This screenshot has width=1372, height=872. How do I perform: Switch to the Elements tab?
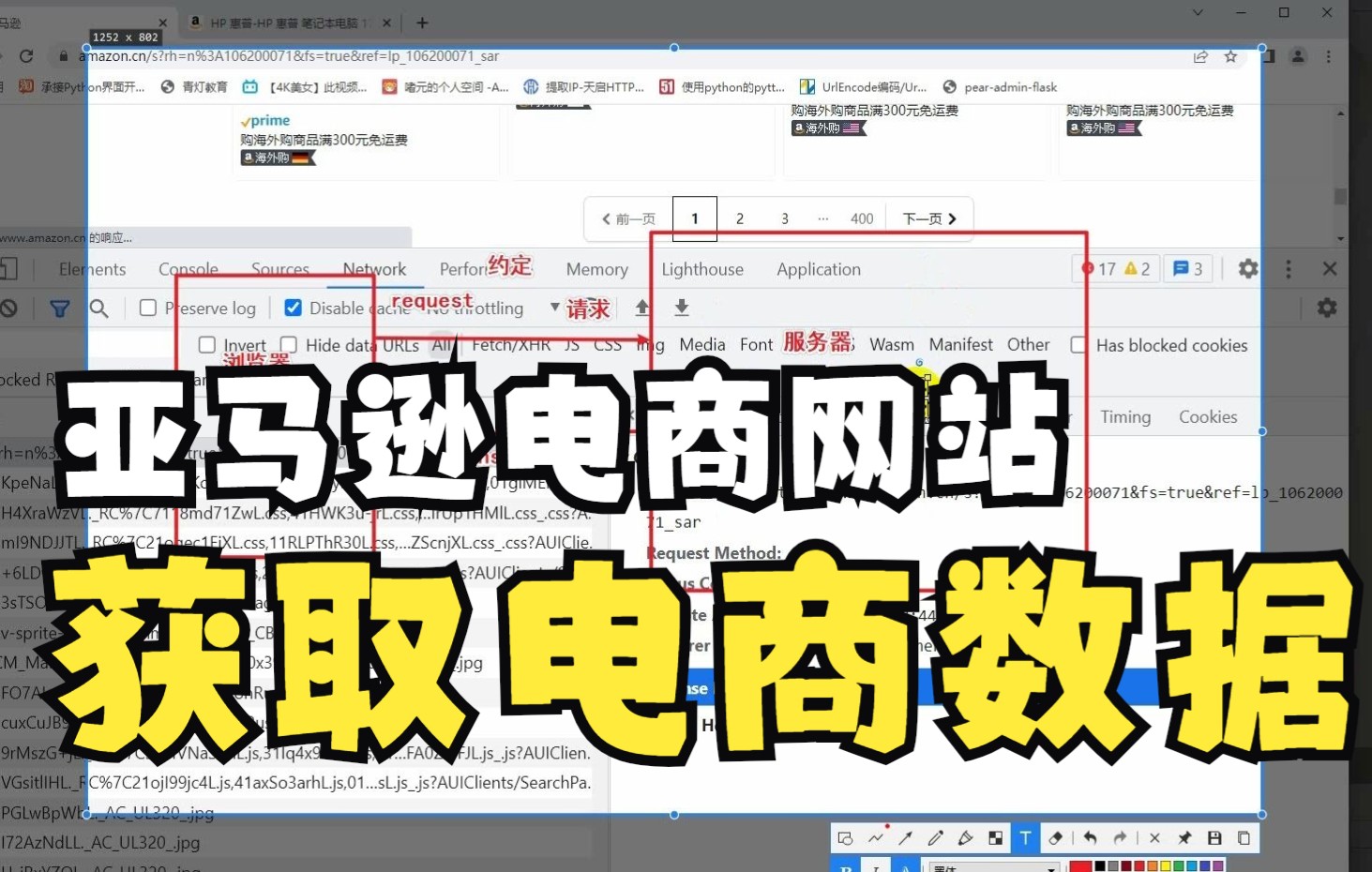(x=92, y=269)
